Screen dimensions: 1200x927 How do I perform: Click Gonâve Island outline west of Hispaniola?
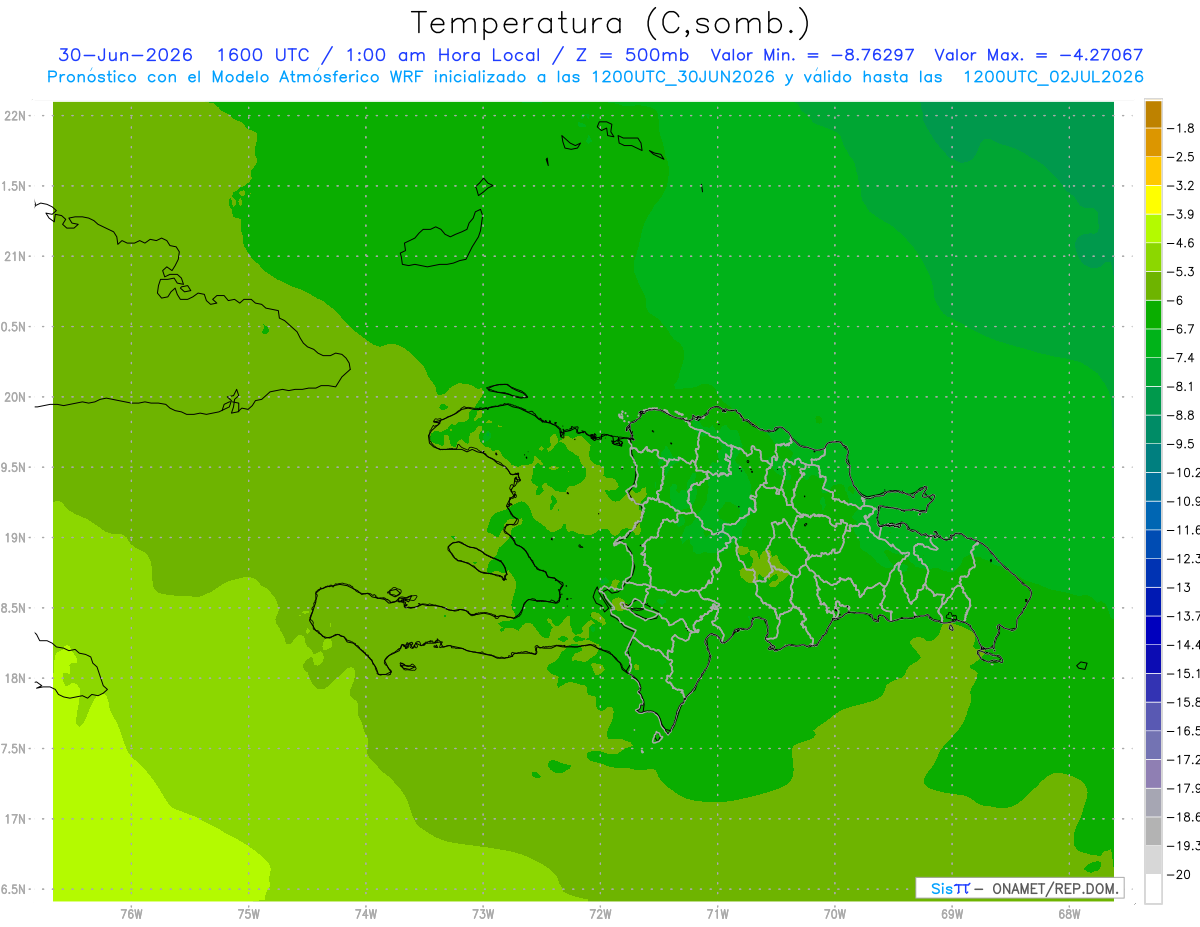tap(478, 560)
